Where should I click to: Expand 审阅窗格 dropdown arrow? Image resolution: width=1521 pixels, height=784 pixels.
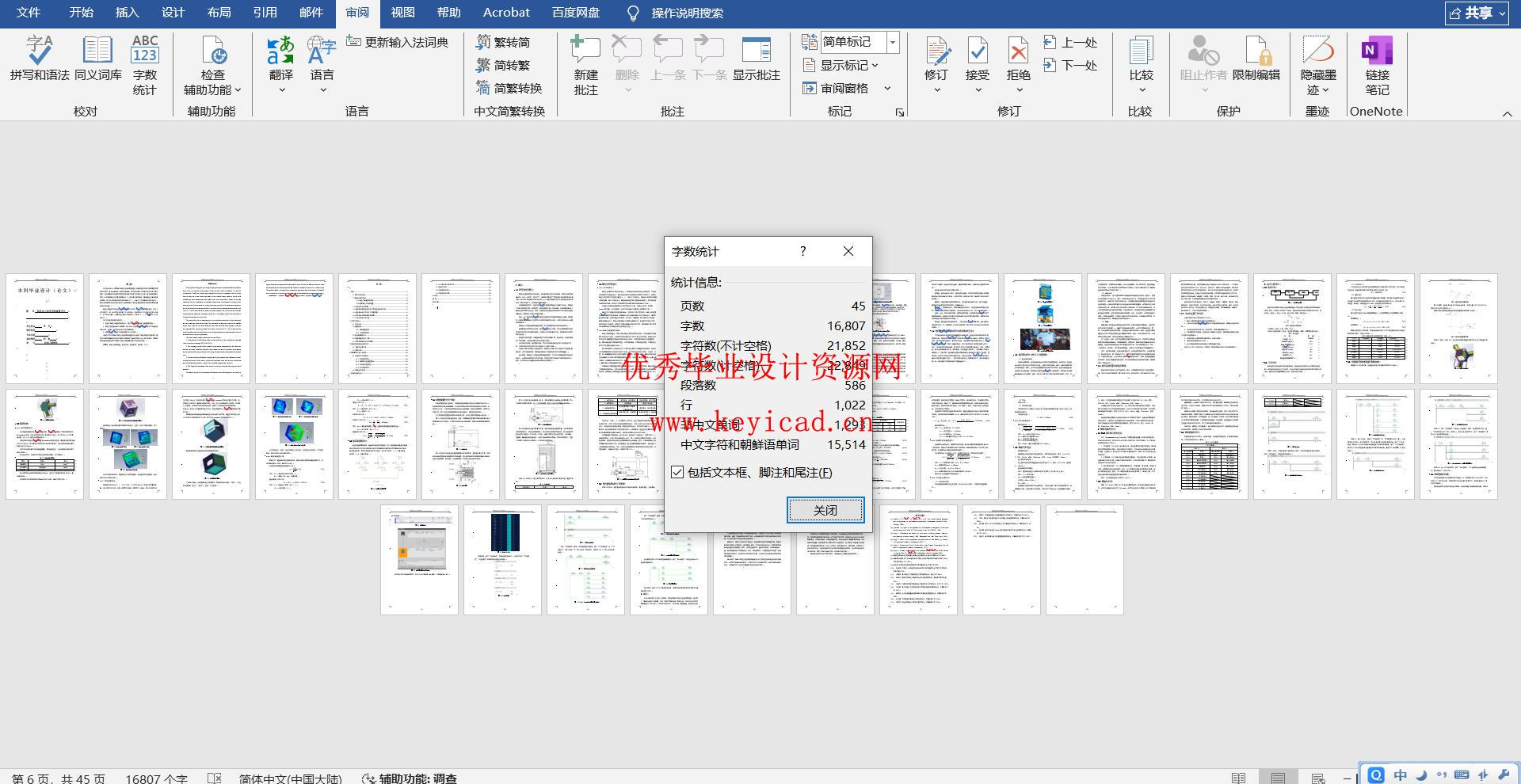[x=887, y=88]
